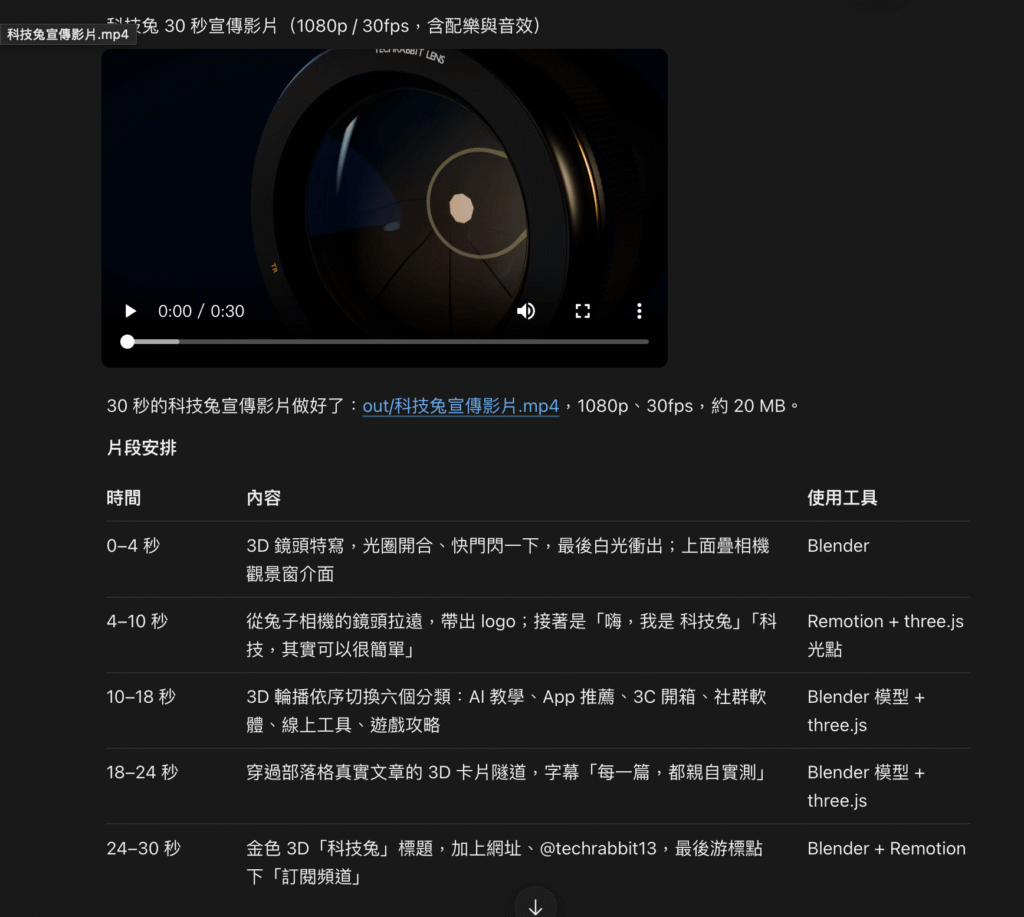
Task: Select the 10–18 秒 time cell
Action: click(x=141, y=697)
